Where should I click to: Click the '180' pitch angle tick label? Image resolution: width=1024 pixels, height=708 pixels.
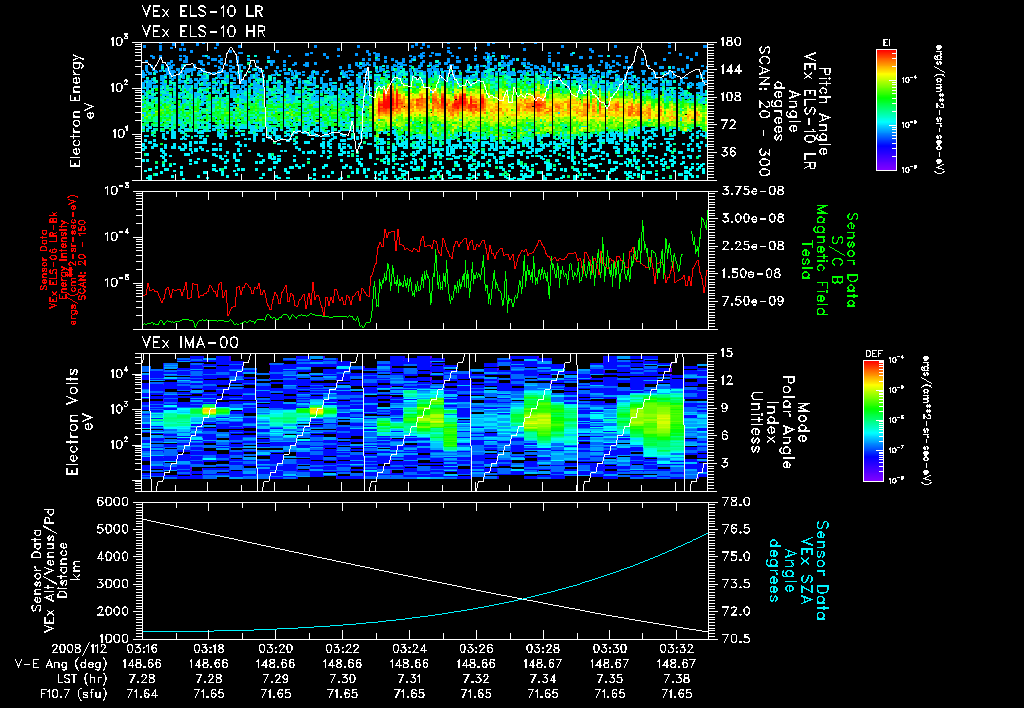pyautogui.click(x=730, y=42)
